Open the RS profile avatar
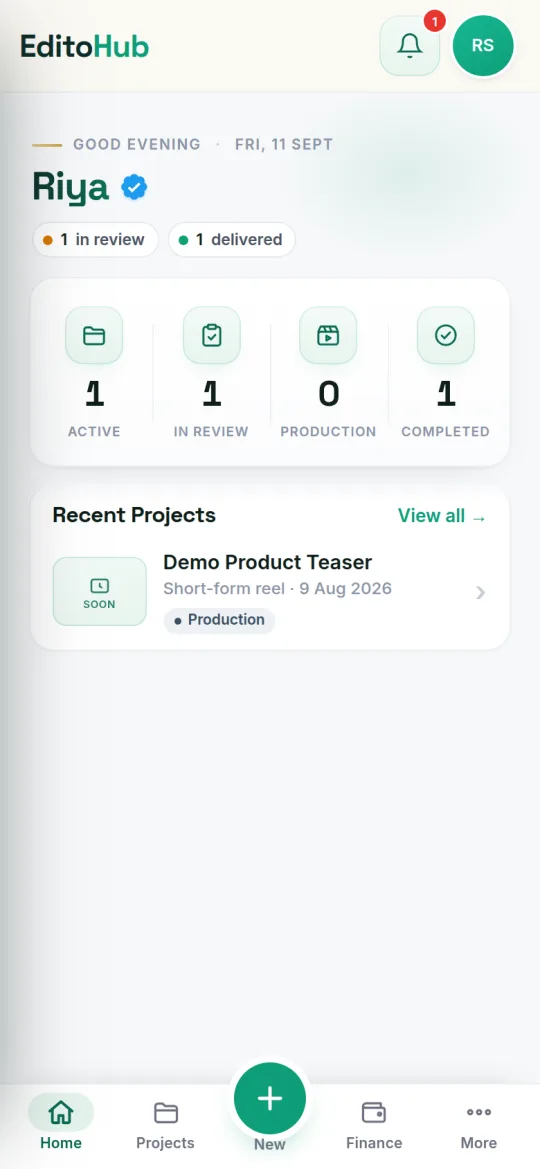Image resolution: width=540 pixels, height=1169 pixels. click(x=483, y=45)
